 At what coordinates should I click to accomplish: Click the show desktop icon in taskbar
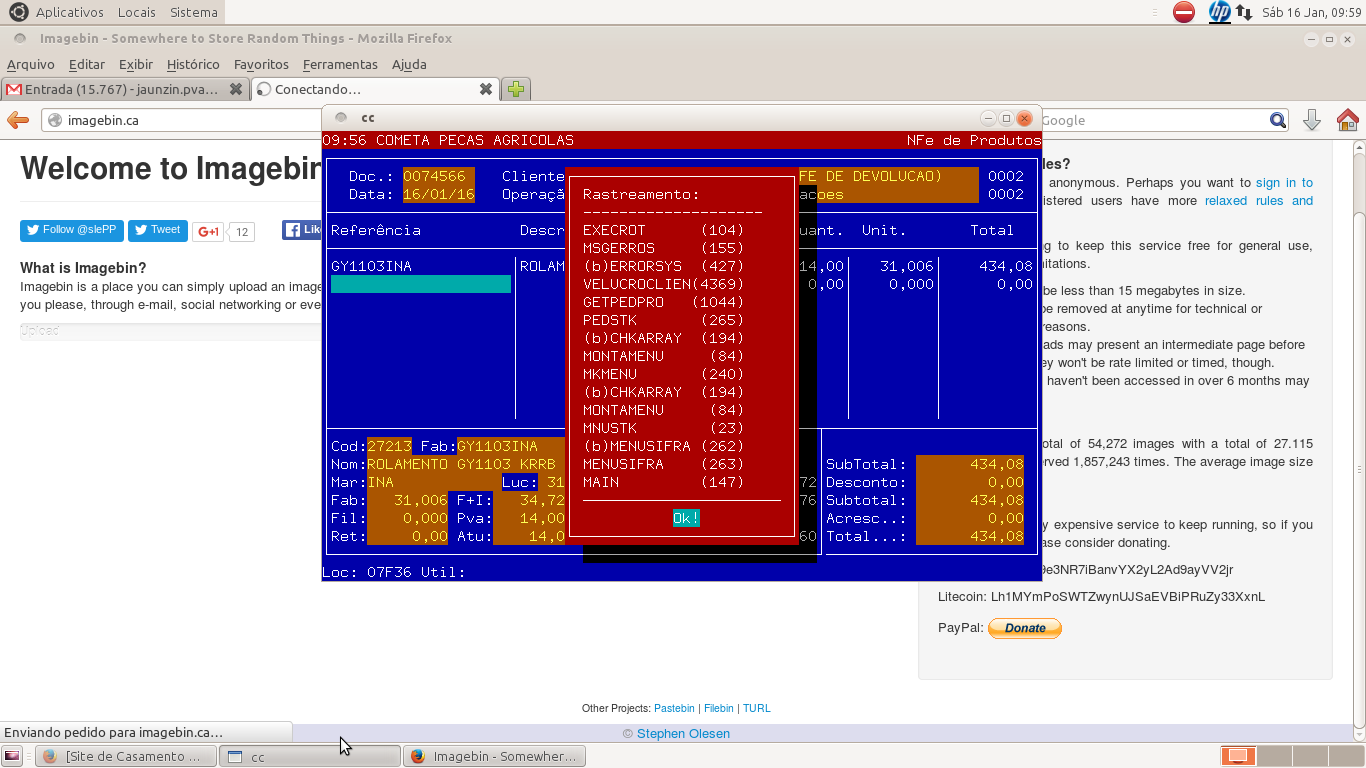click(12, 756)
